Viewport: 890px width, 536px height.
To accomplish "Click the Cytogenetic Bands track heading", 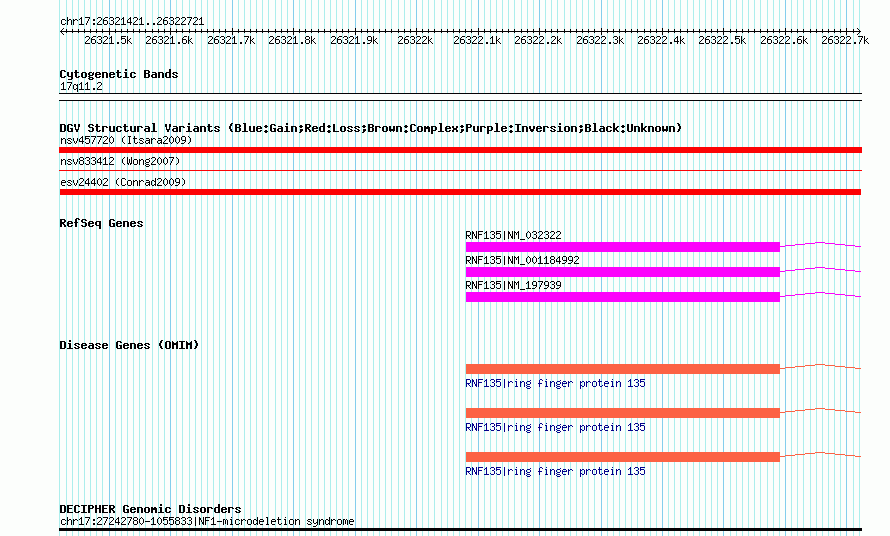I will point(119,74).
